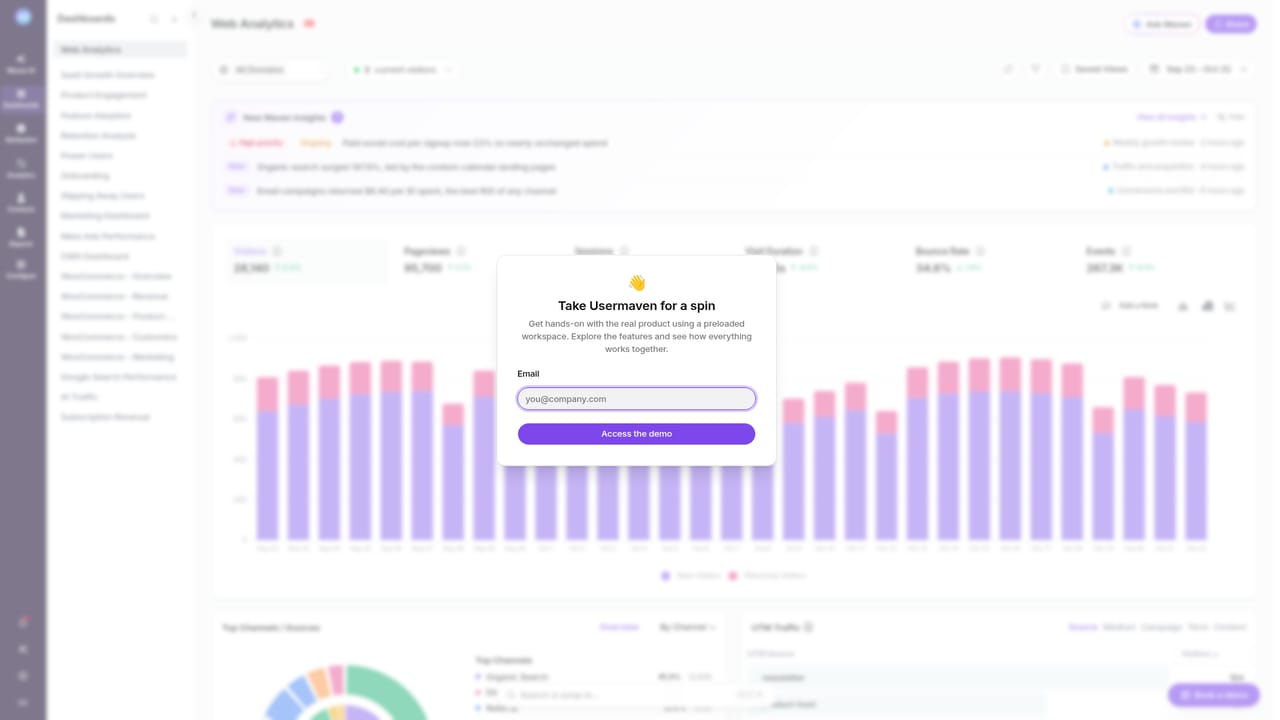1280x720 pixels.
Task: Open the Dashboards section in the left rail
Action: (22, 98)
